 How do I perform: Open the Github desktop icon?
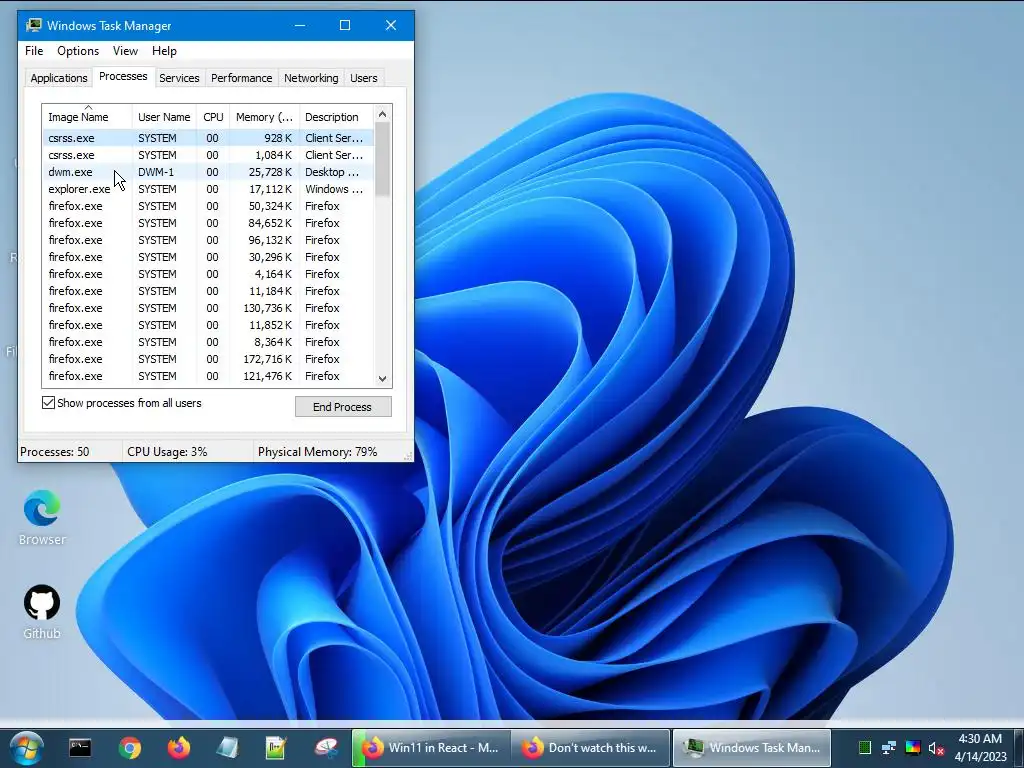pos(42,612)
